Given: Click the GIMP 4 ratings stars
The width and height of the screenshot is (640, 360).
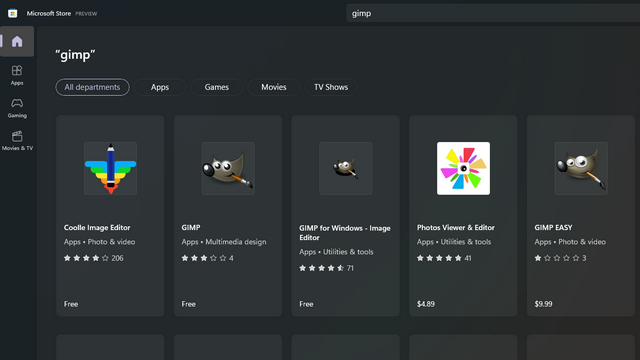Looking at the screenshot, I should click(207, 258).
